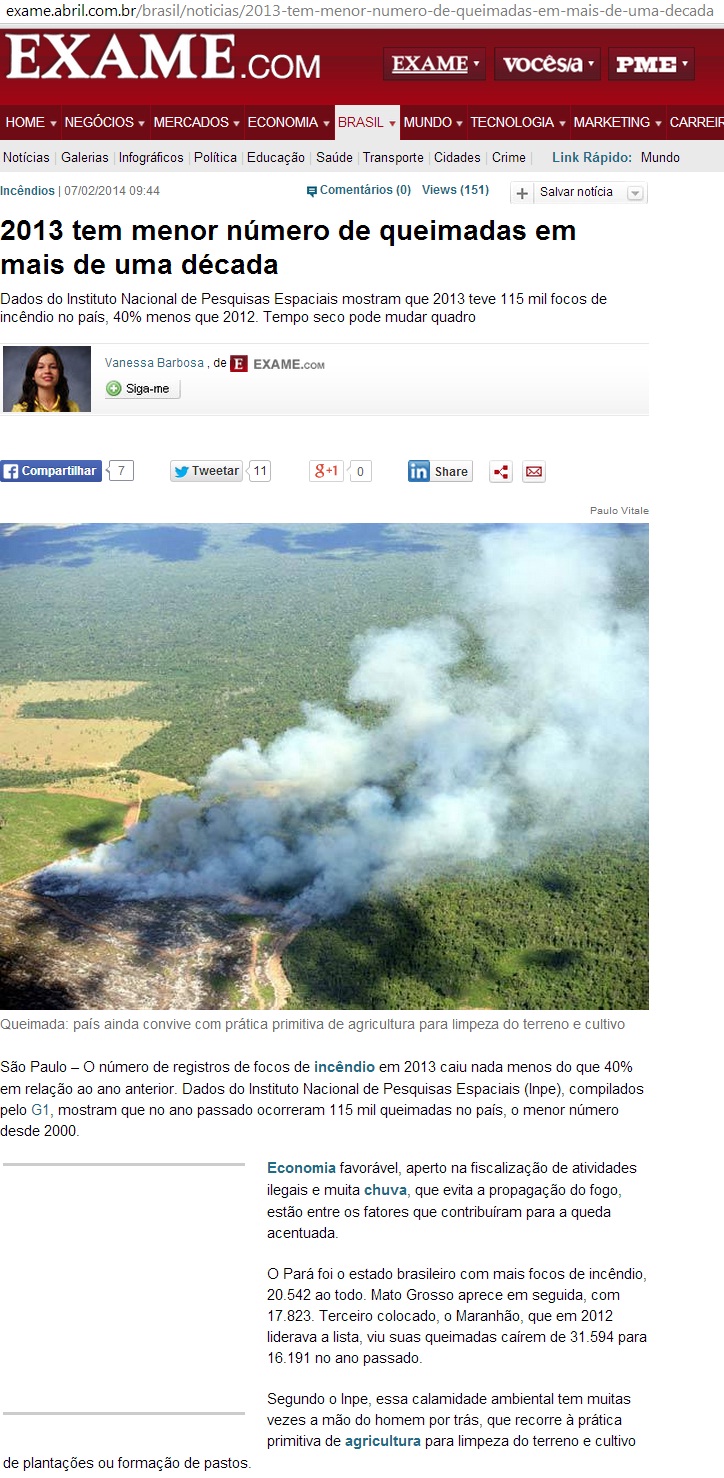Expand the Salvar notícia dropdown arrow

point(635,193)
